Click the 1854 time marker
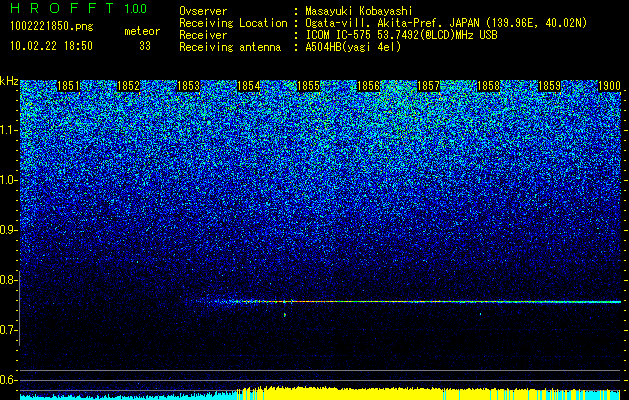This screenshot has height=400, width=629. coord(248,86)
